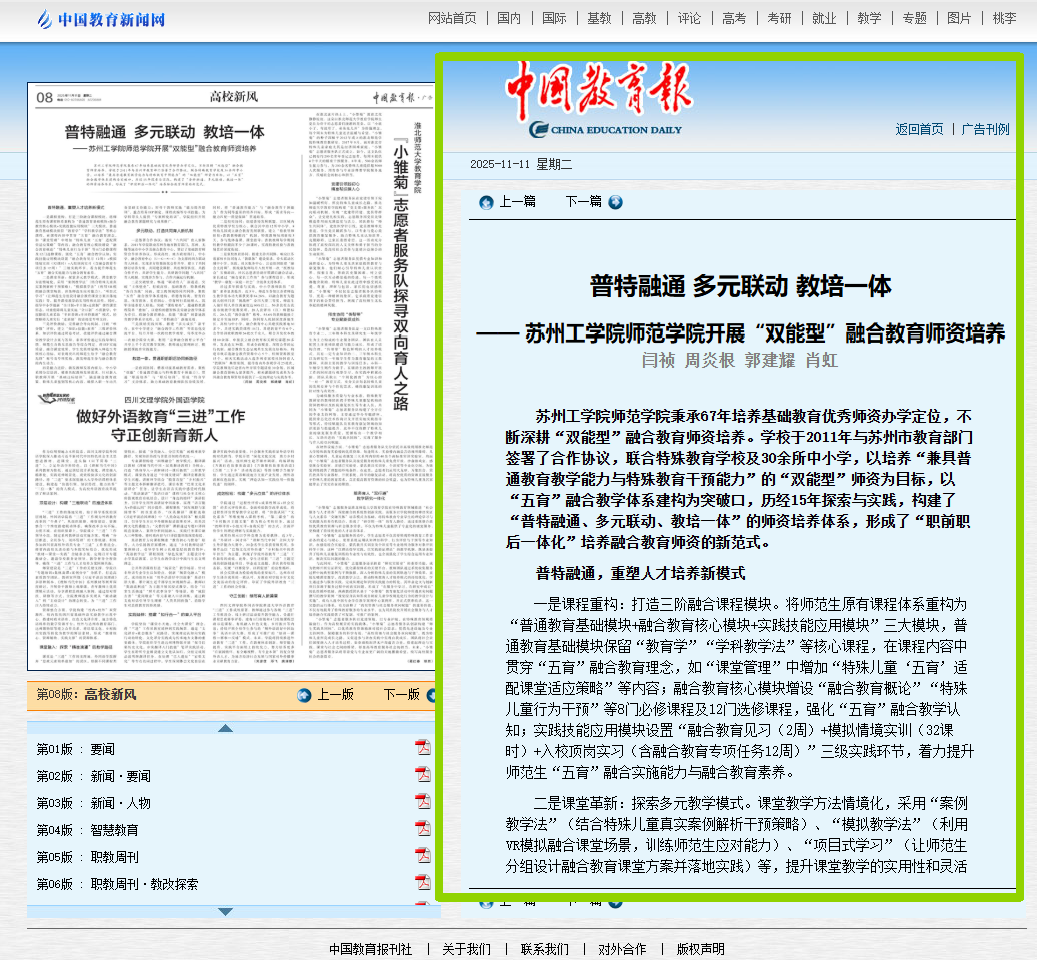Open the 桃李 nav item

pyautogui.click(x=1004, y=19)
